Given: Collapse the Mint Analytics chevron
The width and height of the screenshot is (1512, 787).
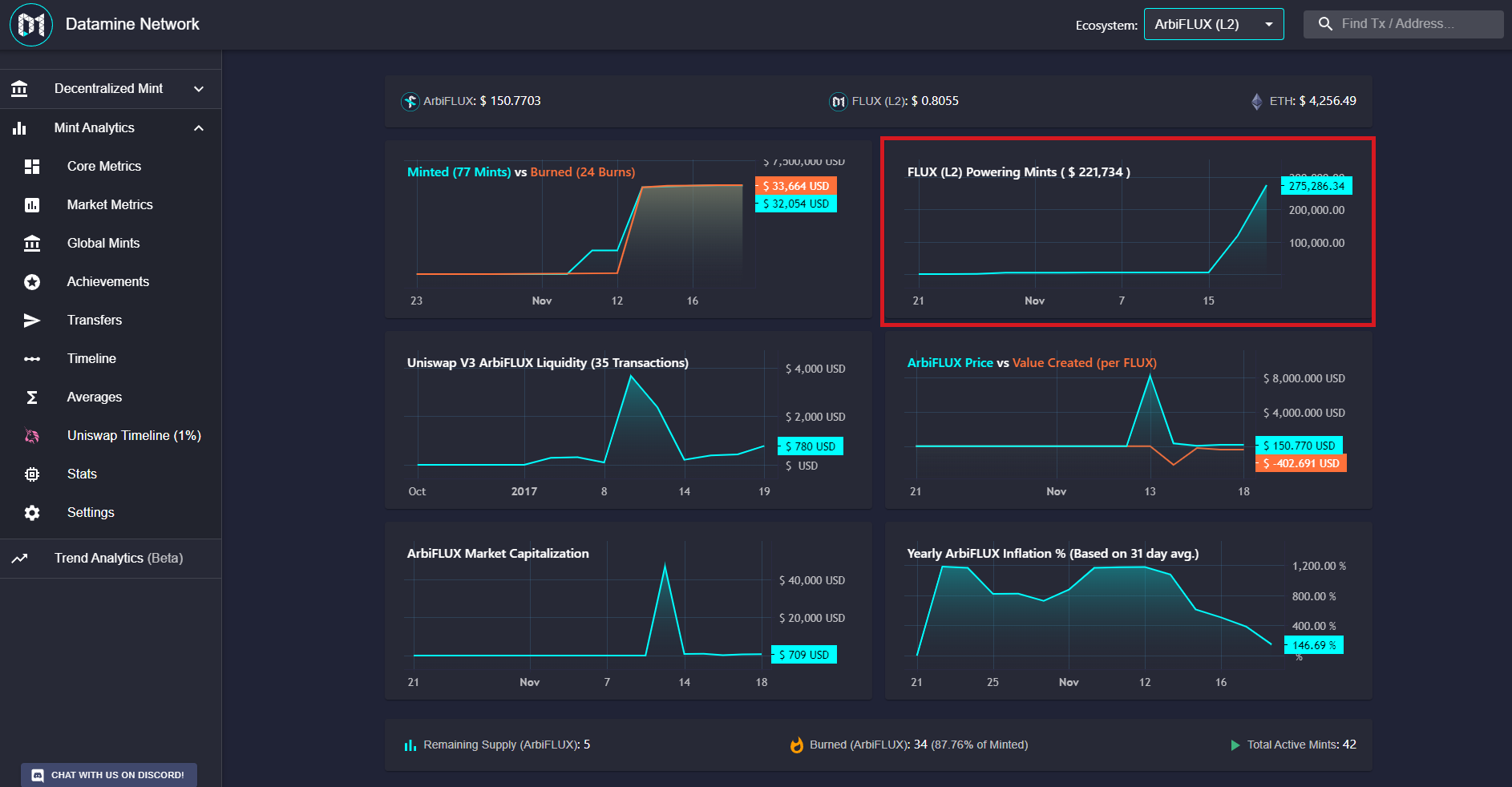Looking at the screenshot, I should coord(199,128).
